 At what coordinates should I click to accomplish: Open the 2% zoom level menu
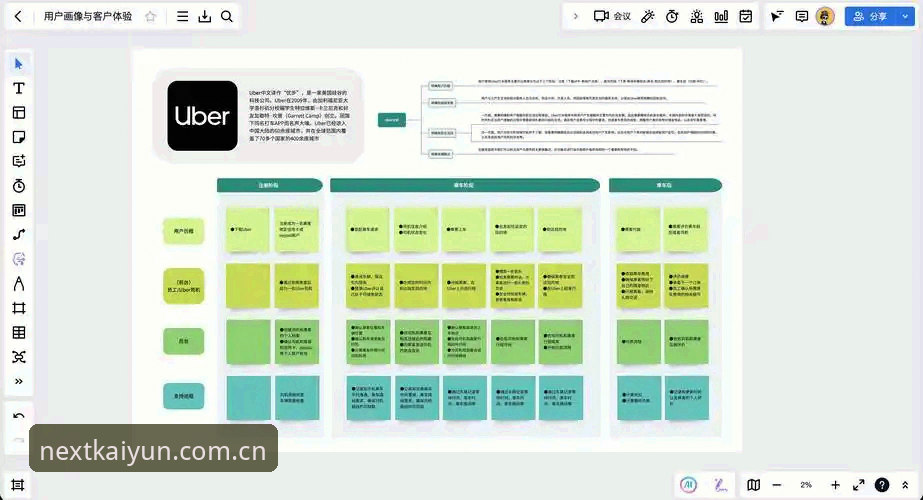806,485
